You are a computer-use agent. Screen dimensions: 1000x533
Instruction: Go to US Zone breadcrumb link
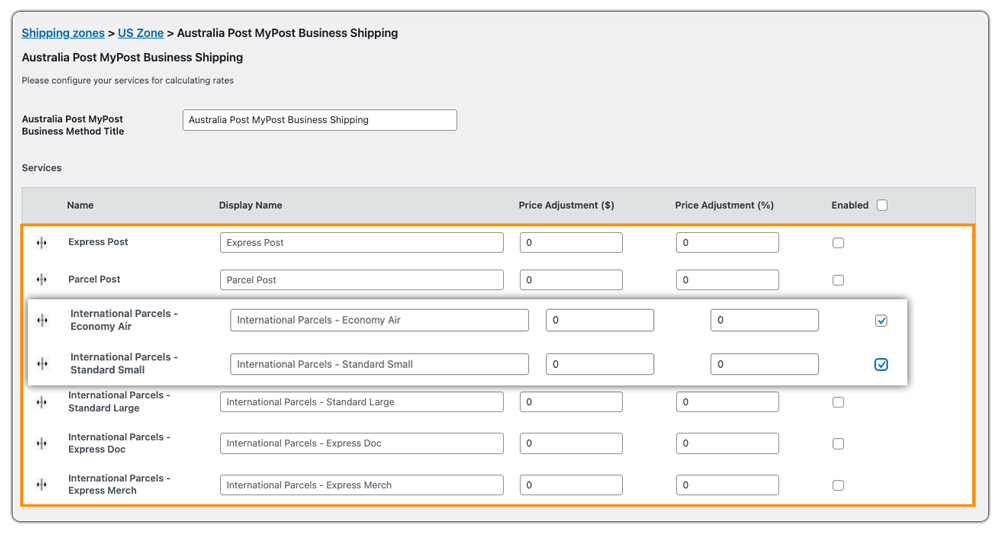click(x=140, y=33)
